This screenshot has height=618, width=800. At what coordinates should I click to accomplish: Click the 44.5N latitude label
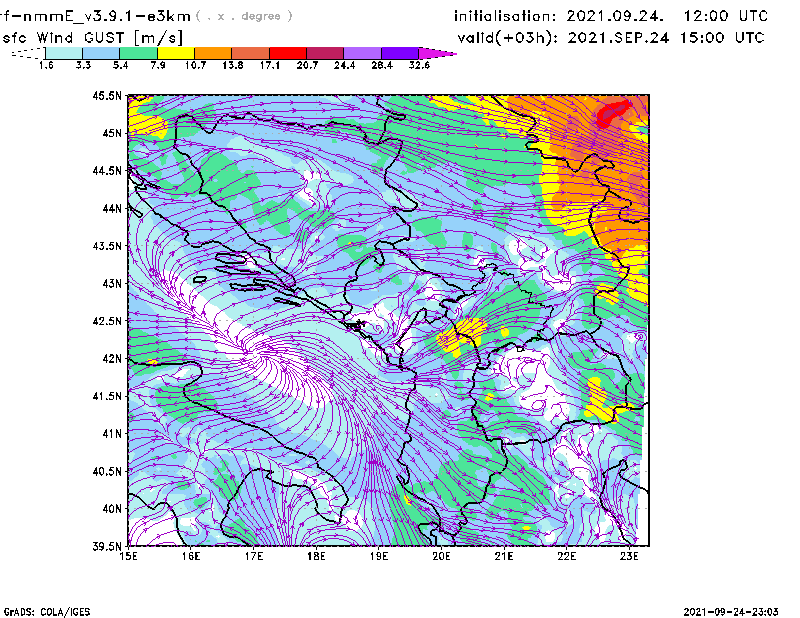(x=107, y=170)
